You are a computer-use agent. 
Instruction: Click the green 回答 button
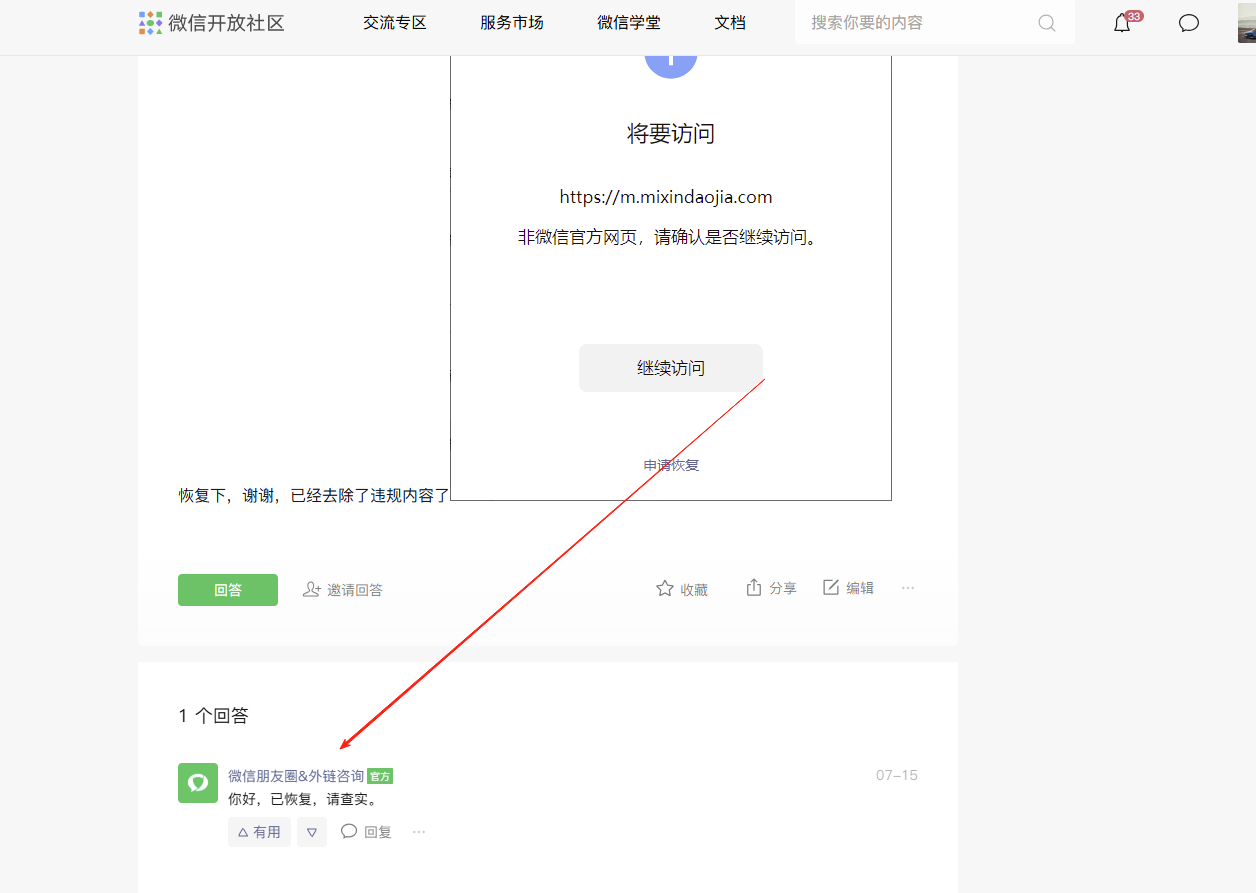pos(228,590)
